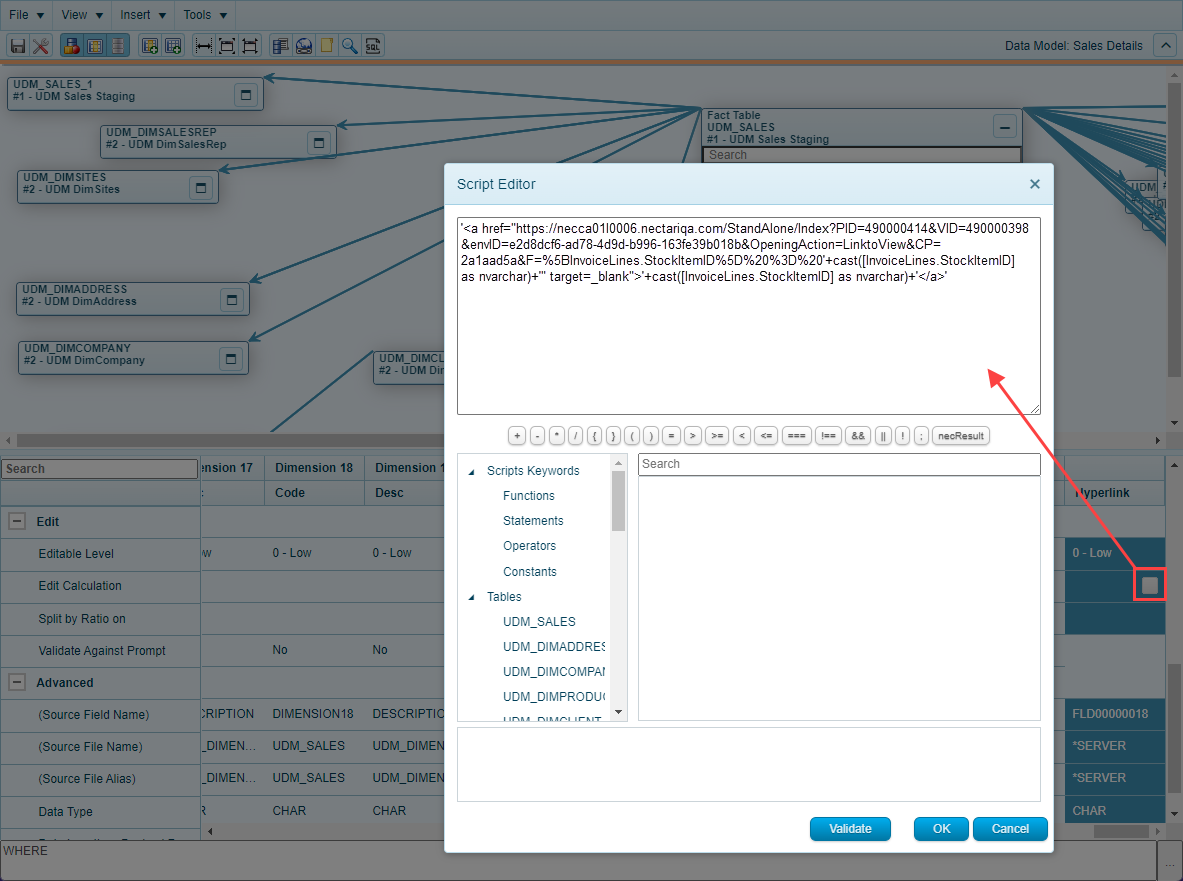This screenshot has width=1183, height=881.
Task: Click the Save floppy disk icon
Action: pos(17,46)
